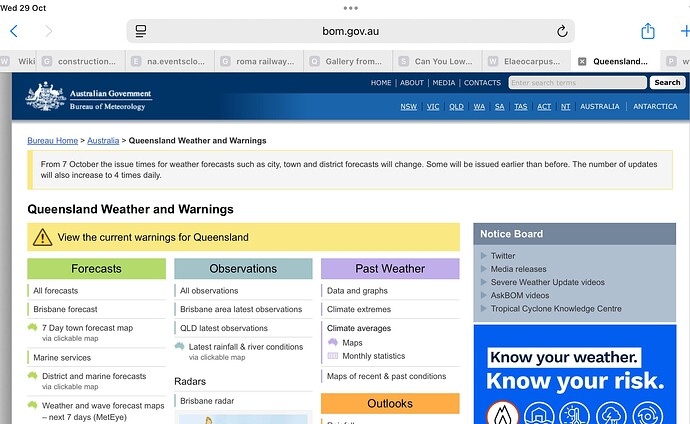
Task: Open the CONTACTS header menu item
Action: tap(482, 83)
